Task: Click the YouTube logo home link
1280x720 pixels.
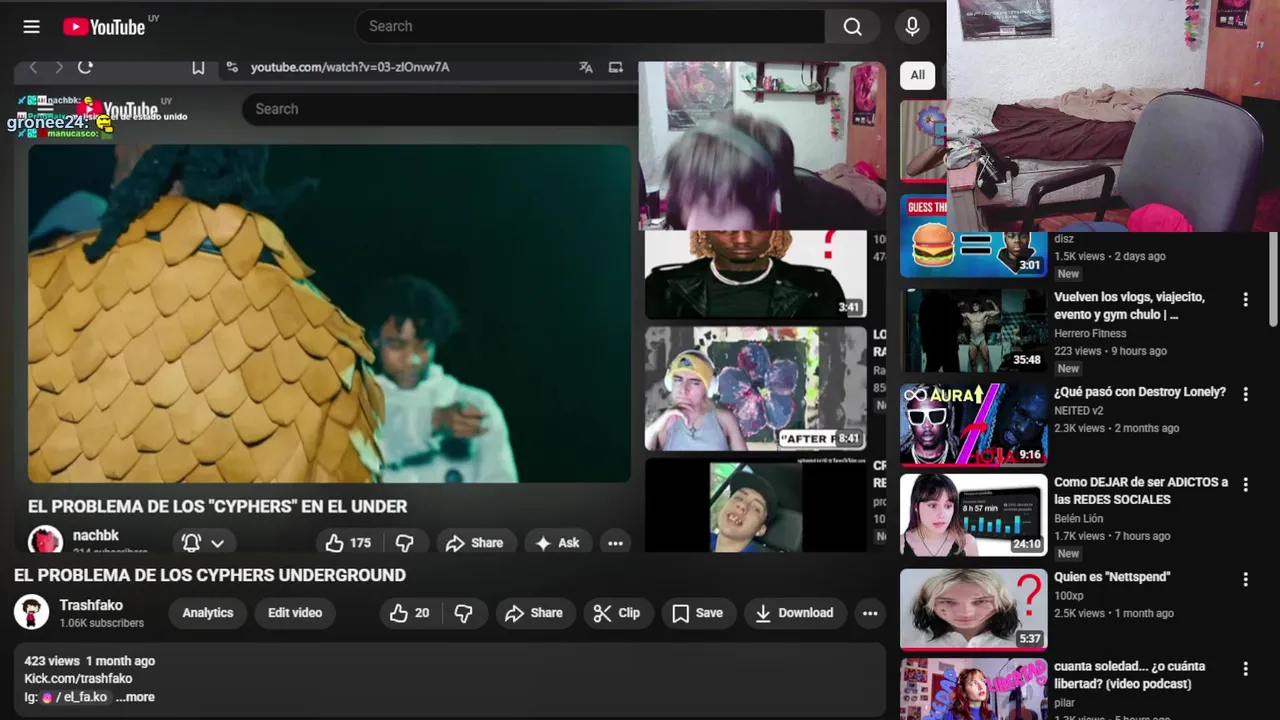Action: [104, 27]
